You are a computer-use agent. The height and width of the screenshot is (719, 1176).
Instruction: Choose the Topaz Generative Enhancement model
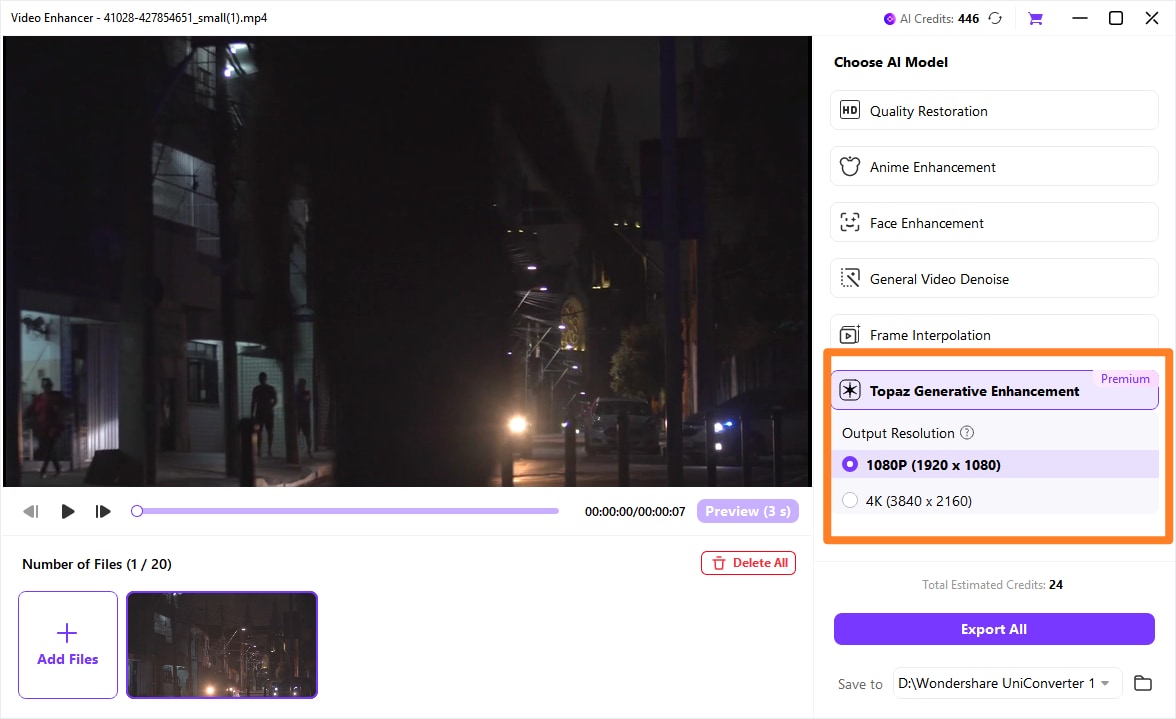(994, 390)
